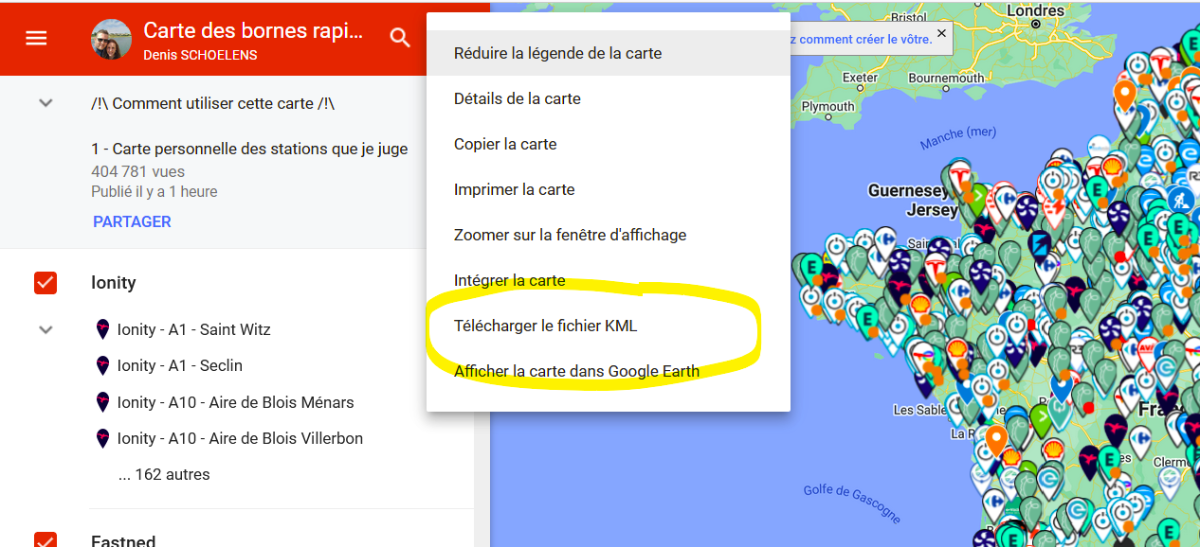Screen dimensions: 1200x547
Task: Select 'Ionity - A10 - Aire de Blois Villerbon'
Action: 240,438
